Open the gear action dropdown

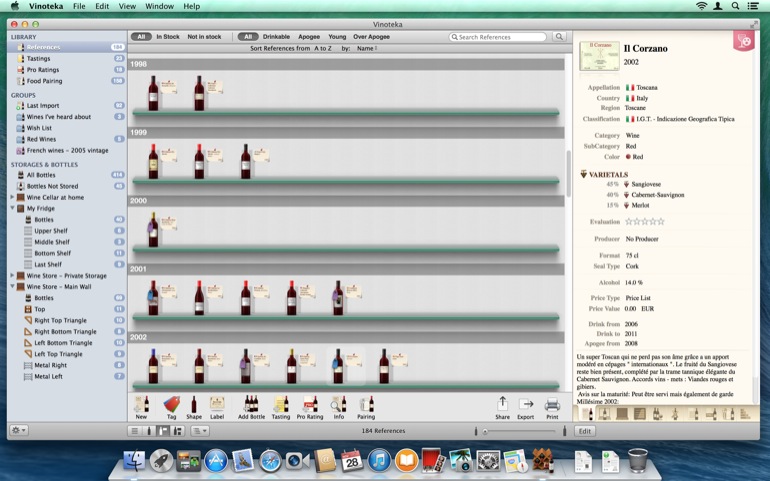tap(19, 430)
